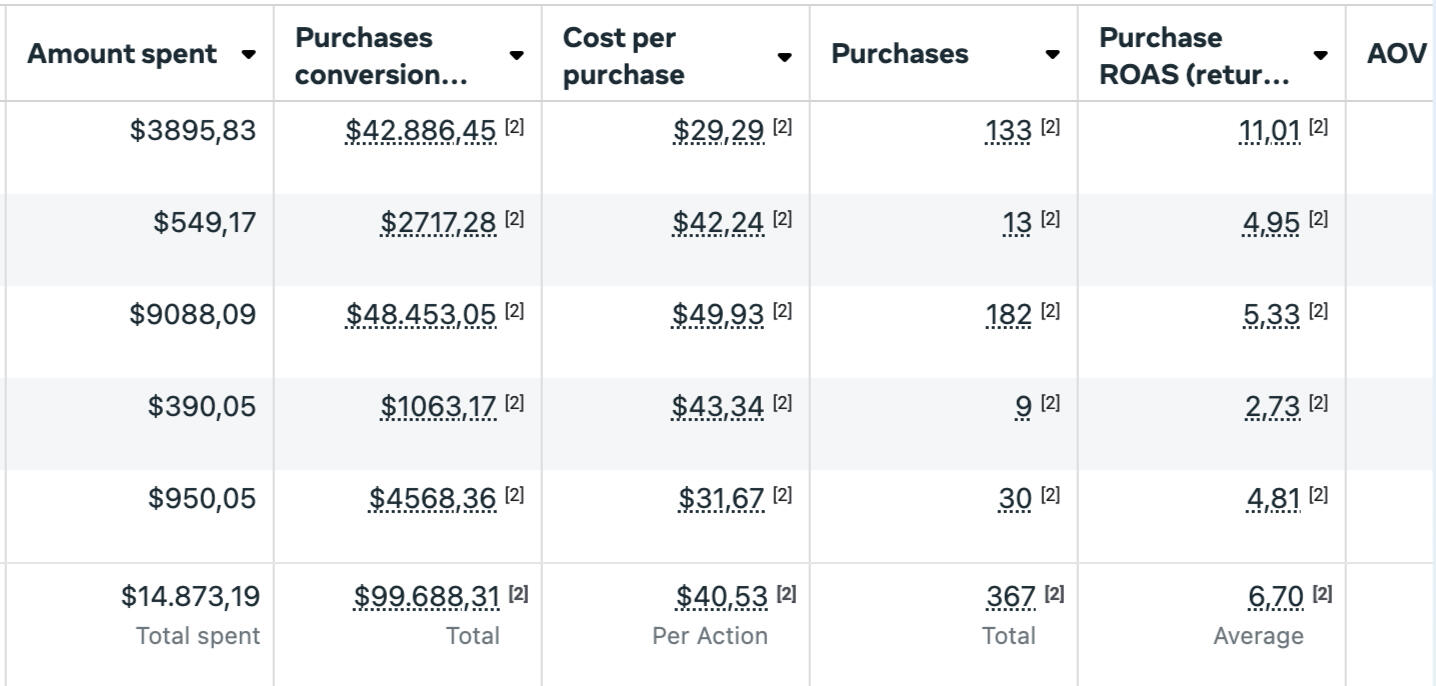This screenshot has height=686, width=1436.
Task: Click the $9088,09 amount spent cell
Action: tap(193, 314)
